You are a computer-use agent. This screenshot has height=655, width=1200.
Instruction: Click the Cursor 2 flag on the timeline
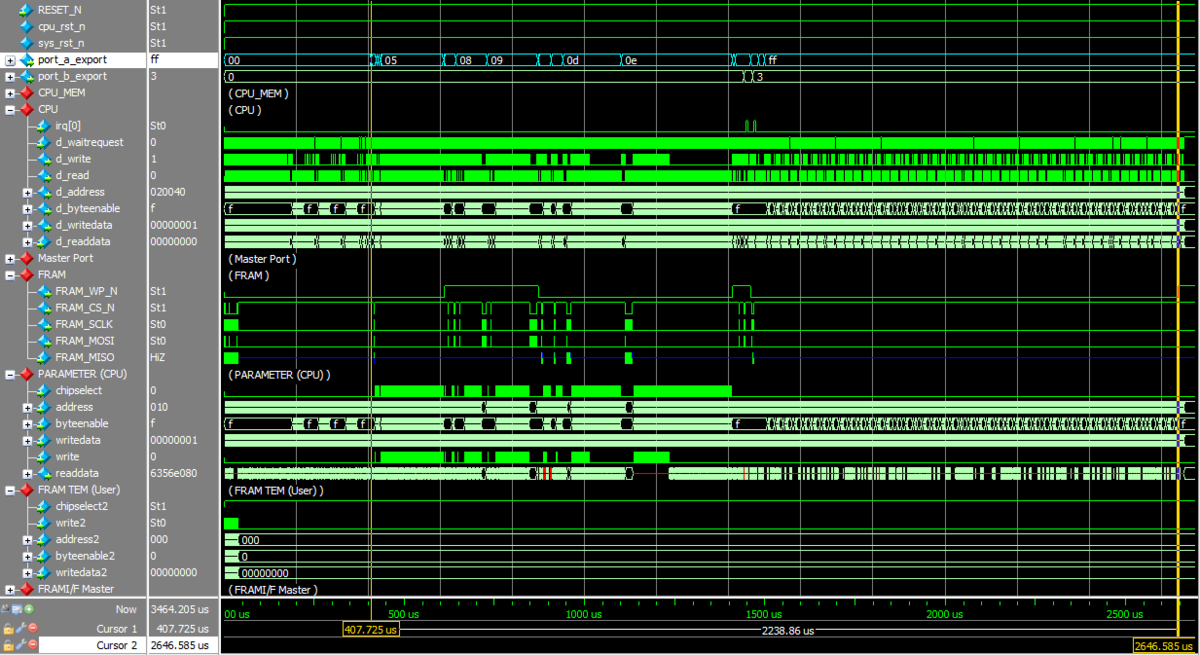point(1163,645)
